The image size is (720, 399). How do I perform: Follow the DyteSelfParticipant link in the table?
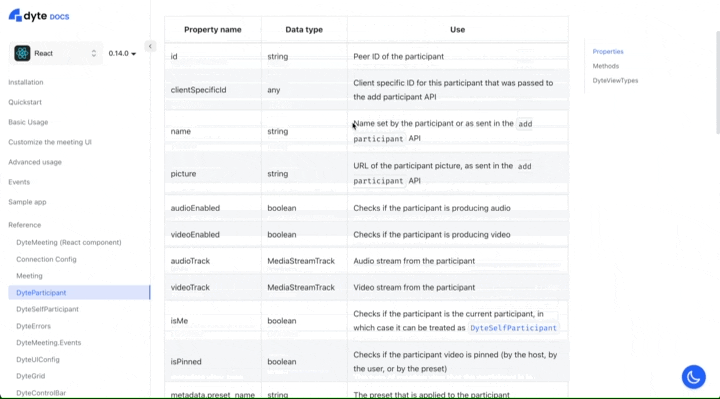point(513,328)
